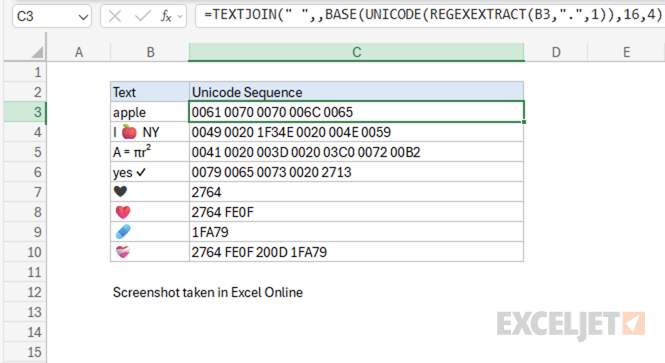Select row 10 header

pos(25,252)
